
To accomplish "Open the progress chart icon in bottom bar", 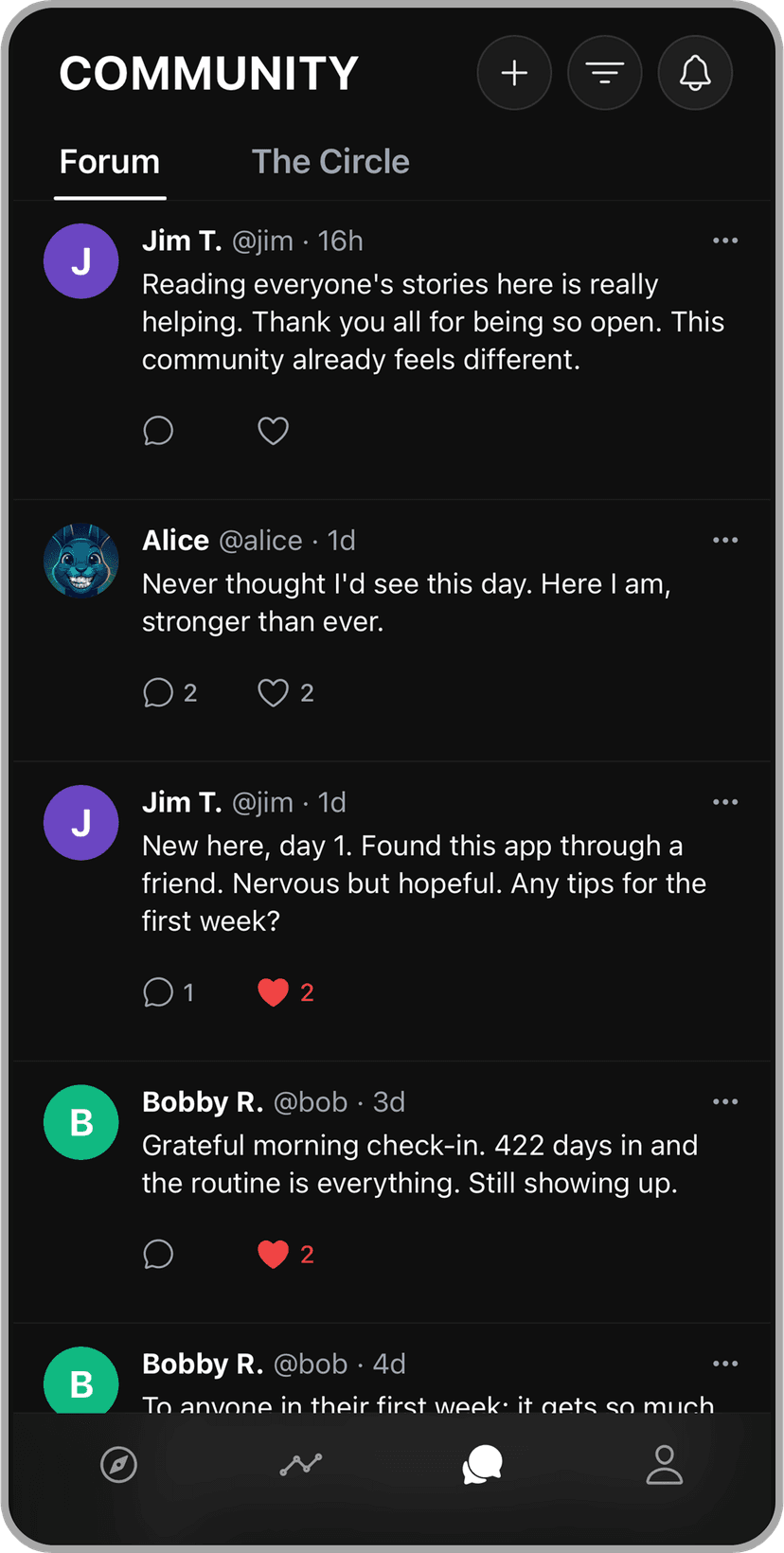I will [301, 1465].
